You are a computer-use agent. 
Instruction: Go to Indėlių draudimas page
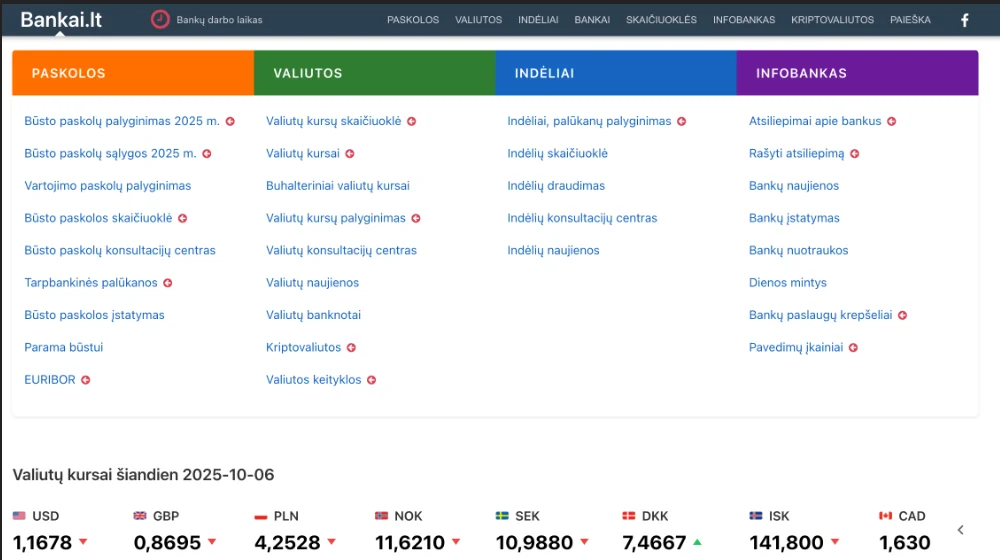pyautogui.click(x=556, y=186)
